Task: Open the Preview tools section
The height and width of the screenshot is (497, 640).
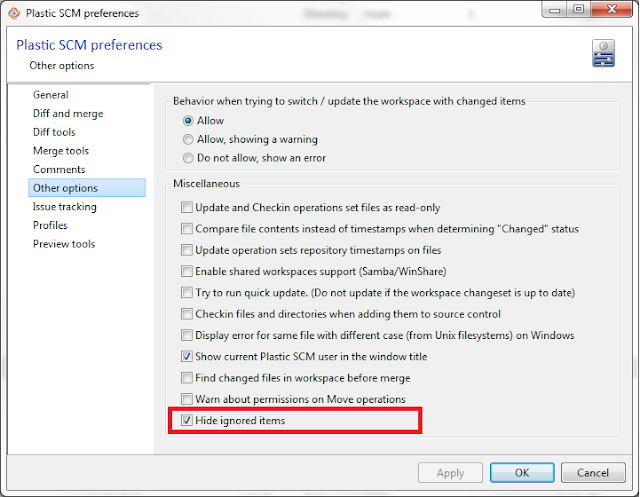Action: tap(64, 244)
